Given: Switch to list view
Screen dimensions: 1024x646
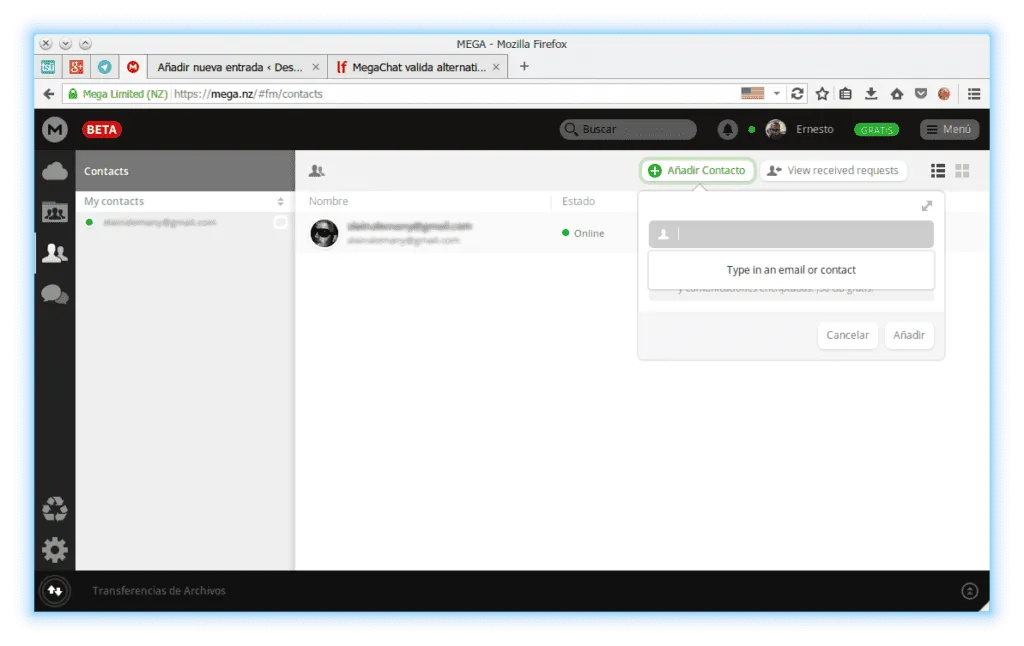Looking at the screenshot, I should click(x=938, y=170).
